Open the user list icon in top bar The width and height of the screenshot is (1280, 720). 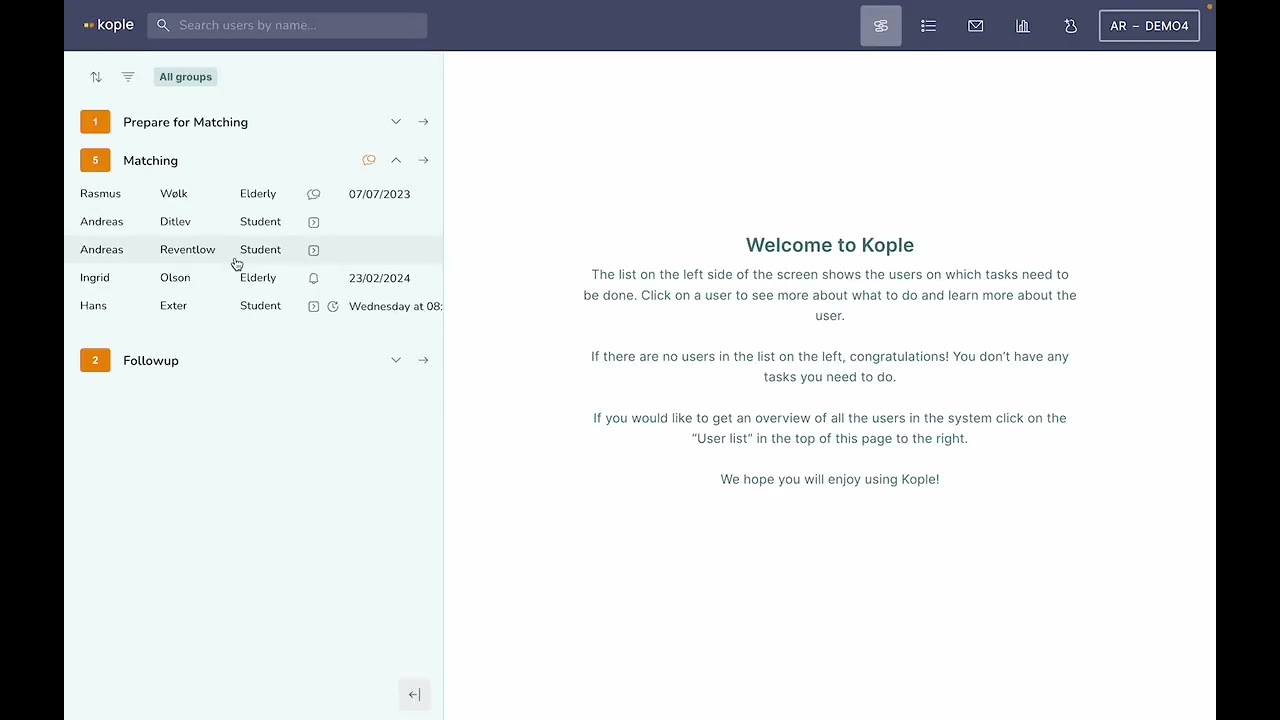pyautogui.click(x=928, y=26)
